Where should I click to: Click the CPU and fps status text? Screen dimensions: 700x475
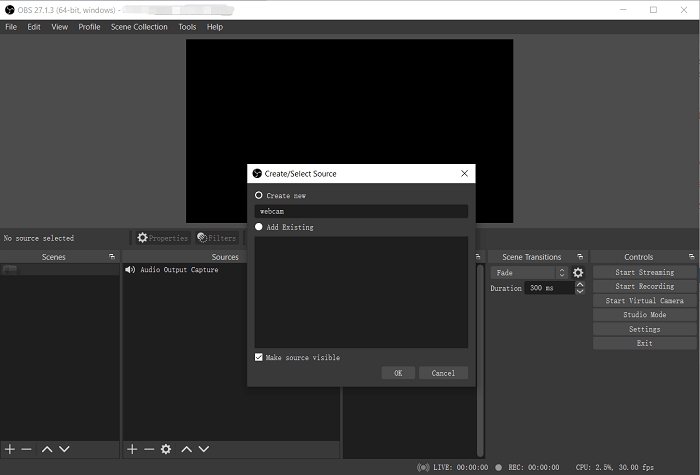coord(614,467)
